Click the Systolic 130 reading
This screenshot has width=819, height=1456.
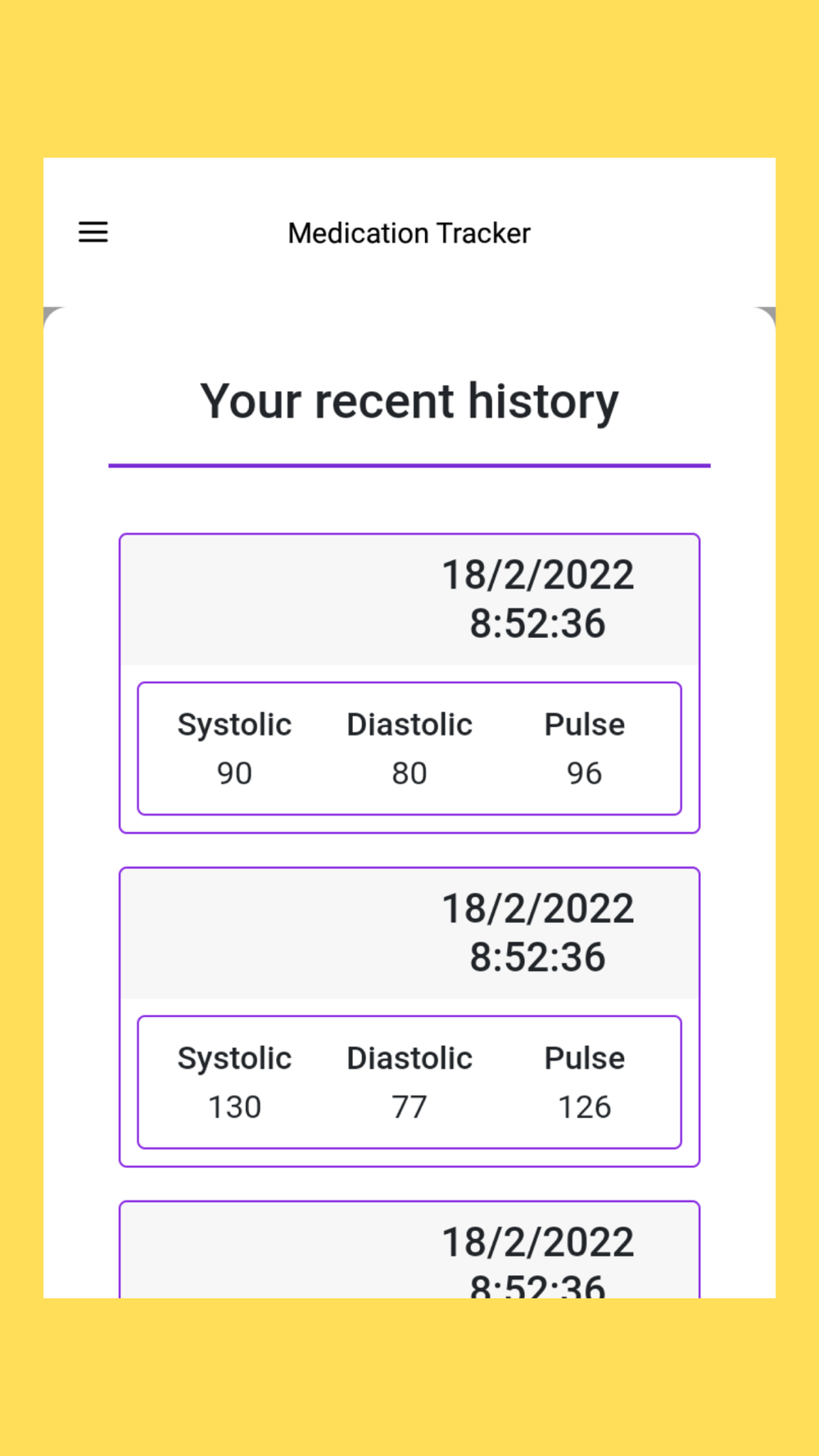(x=234, y=1107)
